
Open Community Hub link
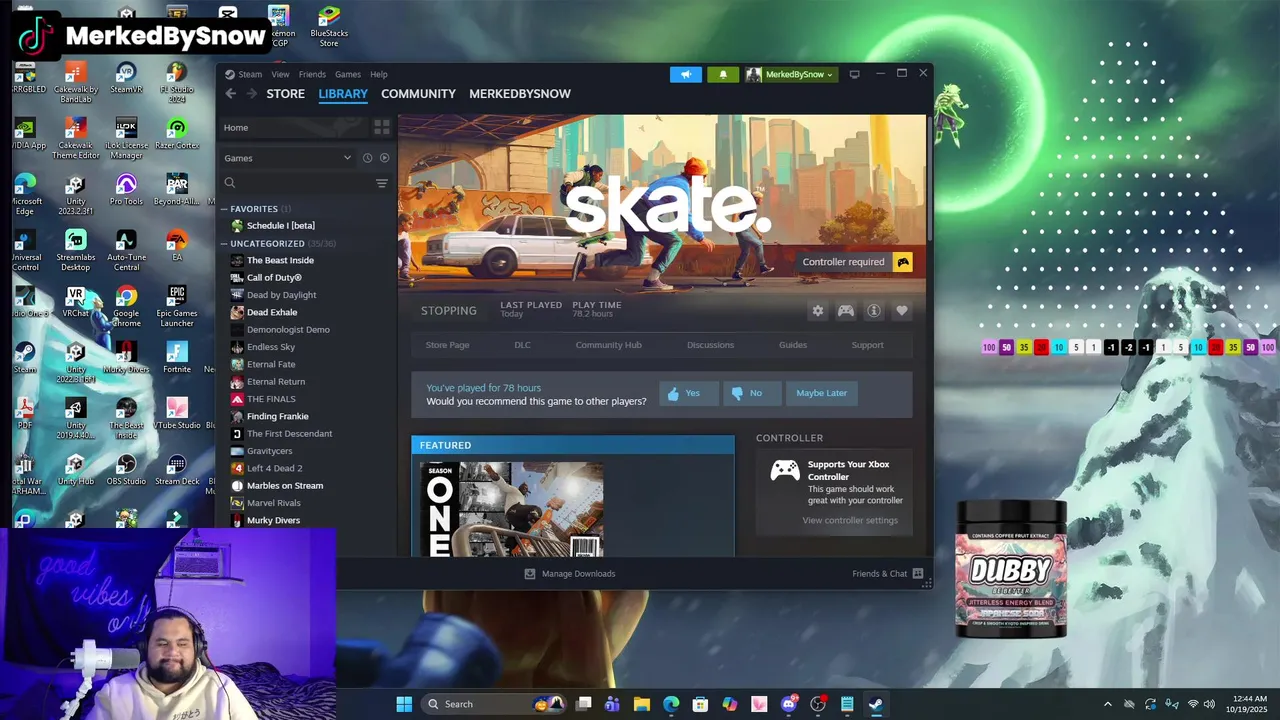608,345
